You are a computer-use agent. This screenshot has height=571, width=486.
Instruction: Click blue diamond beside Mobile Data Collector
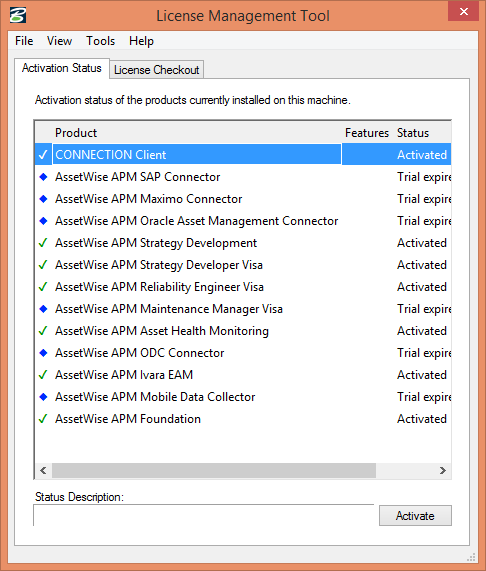point(43,397)
